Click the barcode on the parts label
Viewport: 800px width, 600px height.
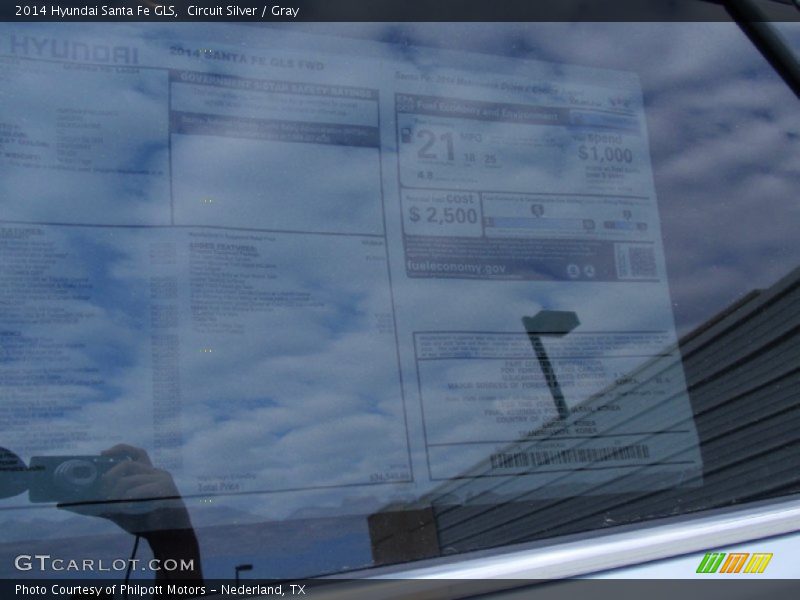pos(569,457)
